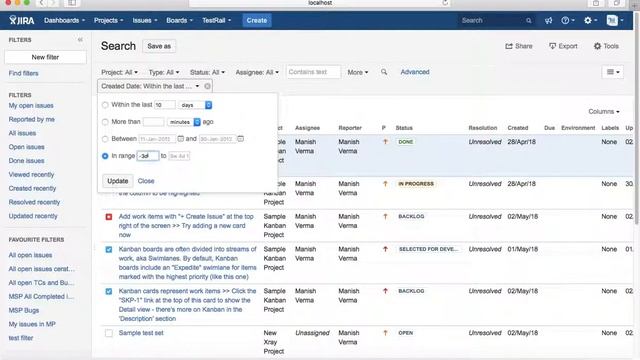640x360 pixels.
Task: Open 'Resolved recently' filter
Action: pyautogui.click(x=34, y=202)
